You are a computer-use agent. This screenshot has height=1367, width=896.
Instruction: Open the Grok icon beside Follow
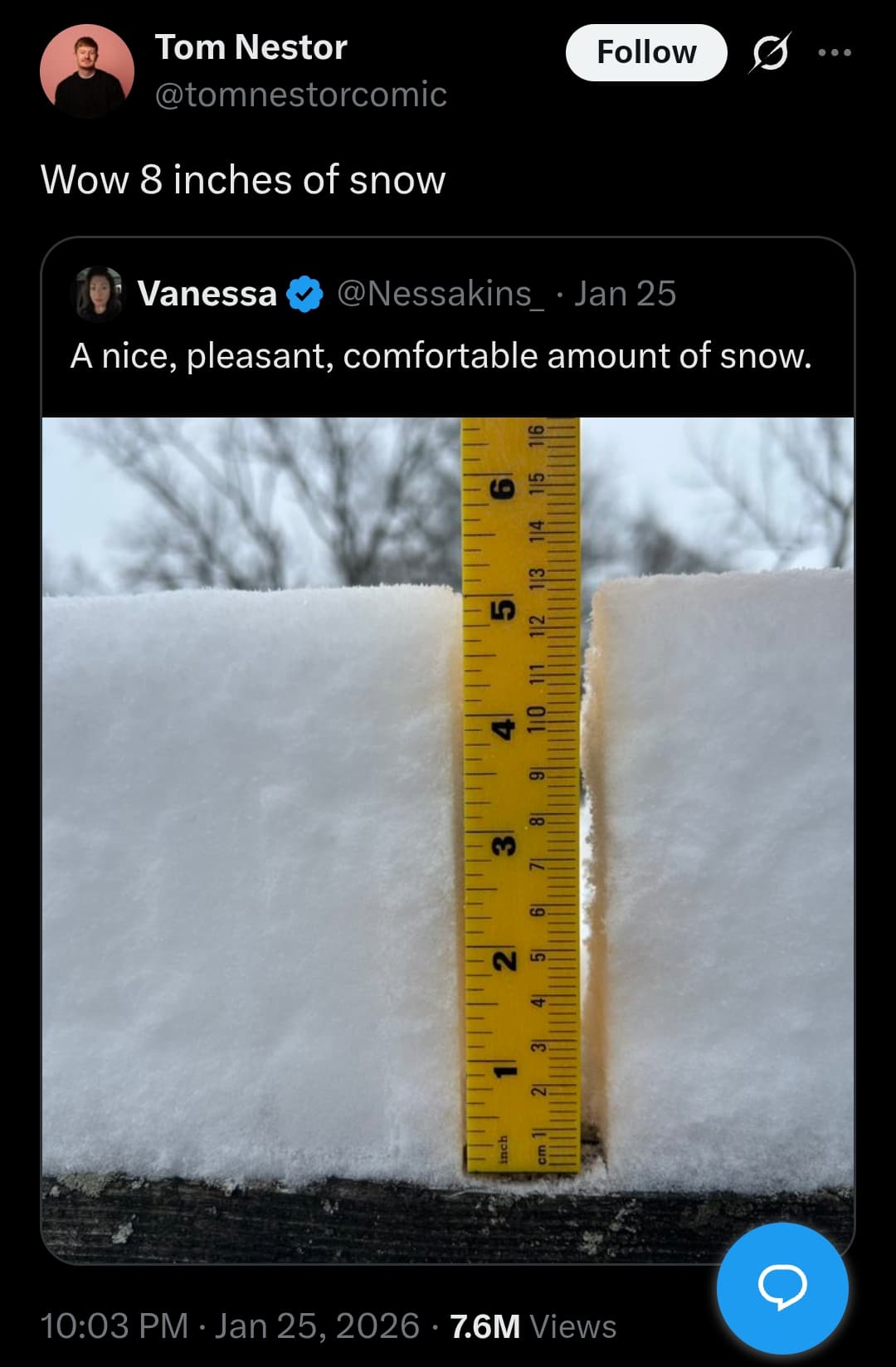(x=769, y=53)
